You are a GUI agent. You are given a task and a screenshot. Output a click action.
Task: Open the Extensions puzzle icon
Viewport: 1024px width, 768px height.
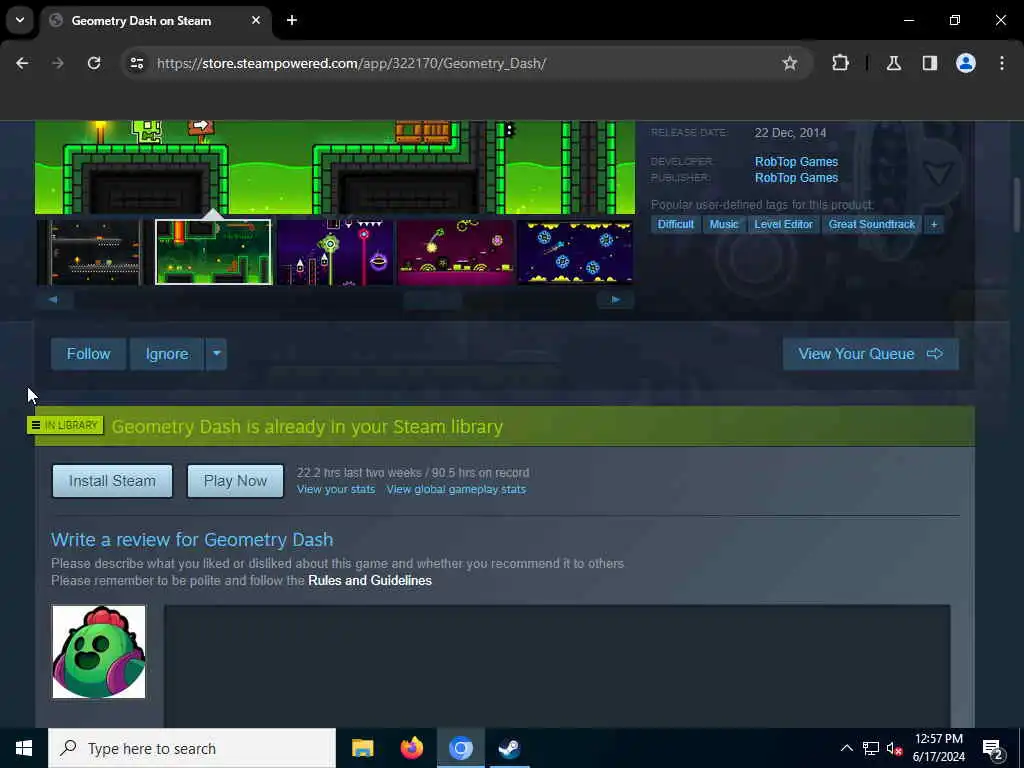840,63
